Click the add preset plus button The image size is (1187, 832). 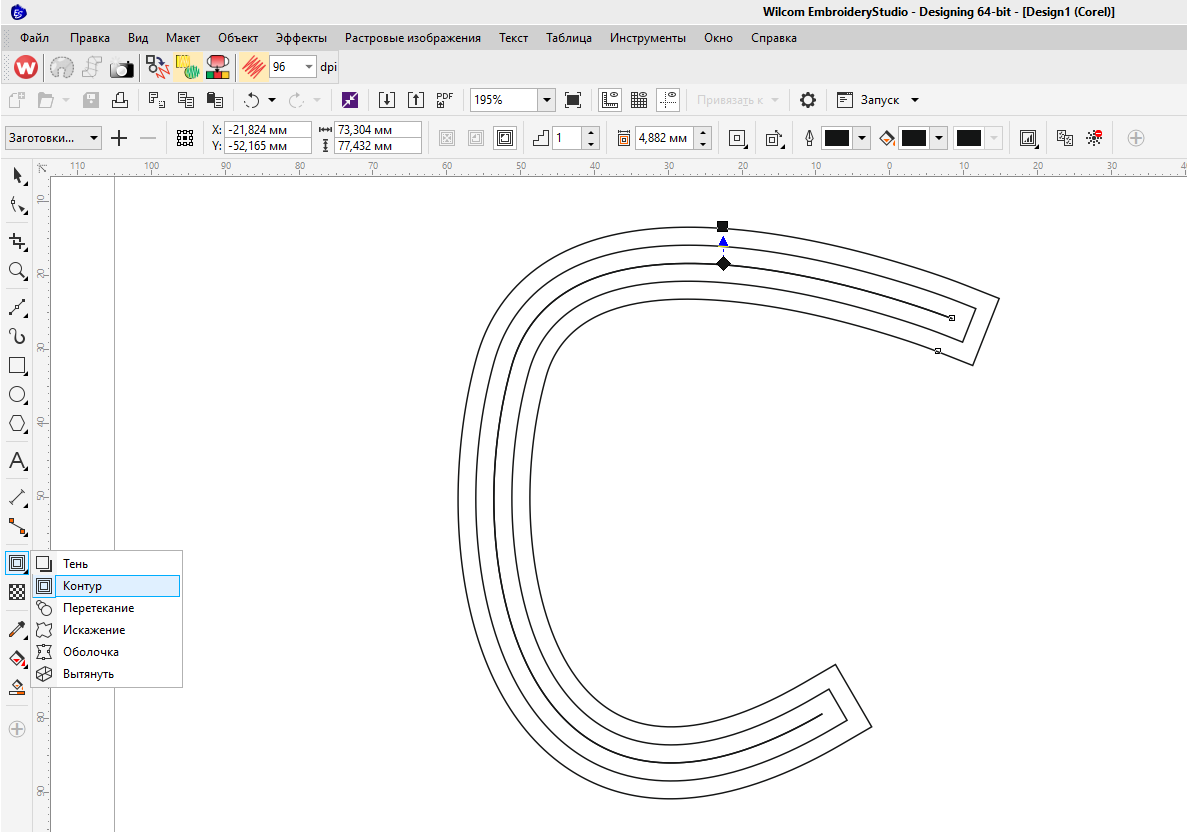point(119,138)
